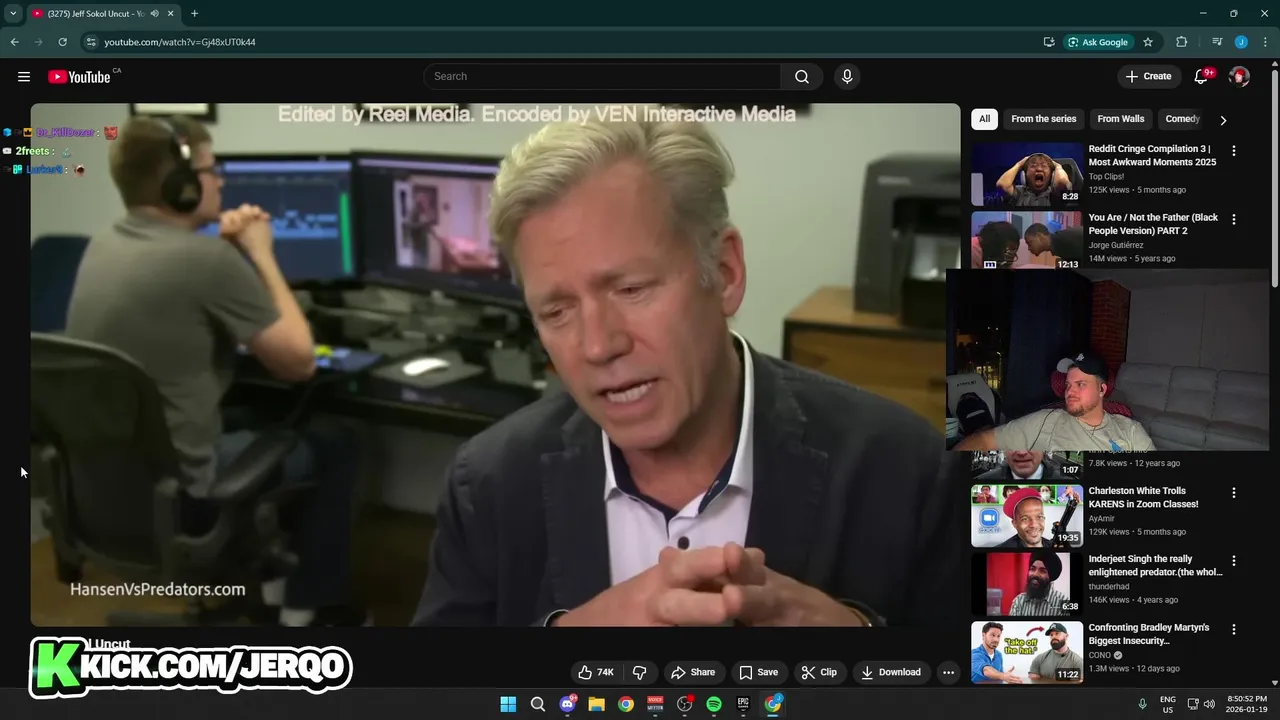Save the video to a playlist
This screenshot has width=1280, height=720.
click(x=758, y=672)
